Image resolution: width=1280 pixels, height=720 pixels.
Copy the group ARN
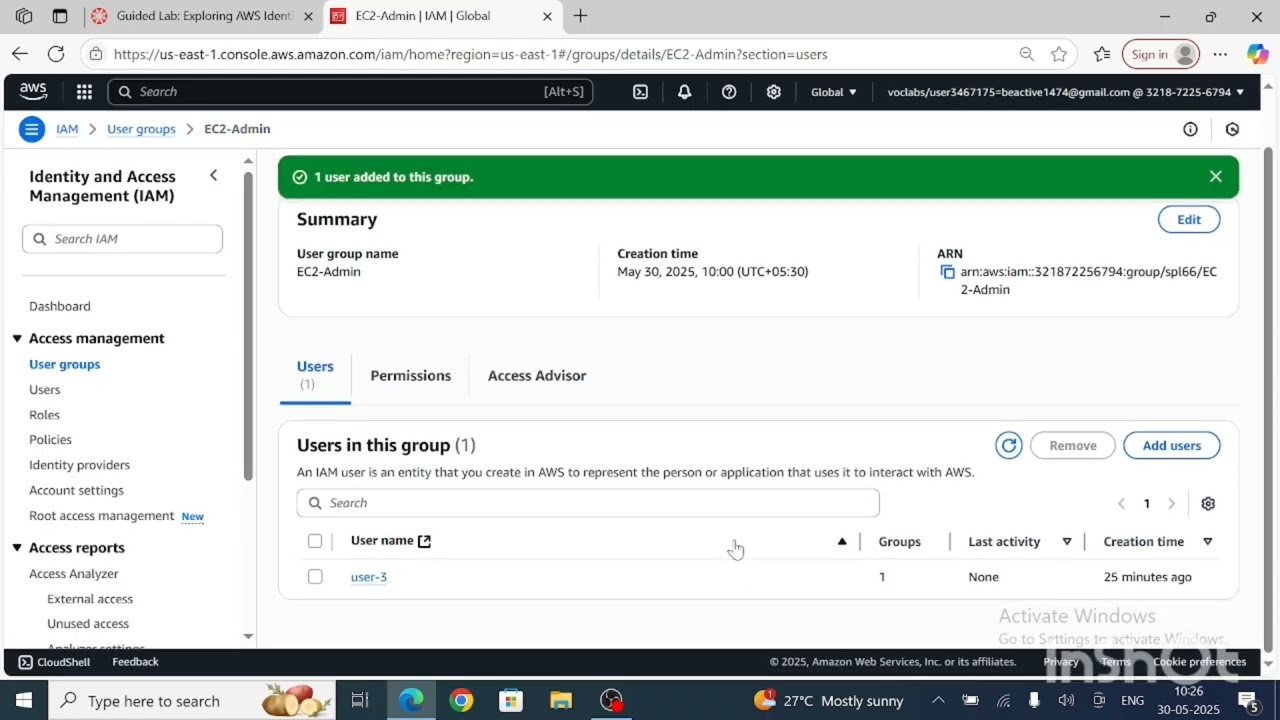pos(947,272)
